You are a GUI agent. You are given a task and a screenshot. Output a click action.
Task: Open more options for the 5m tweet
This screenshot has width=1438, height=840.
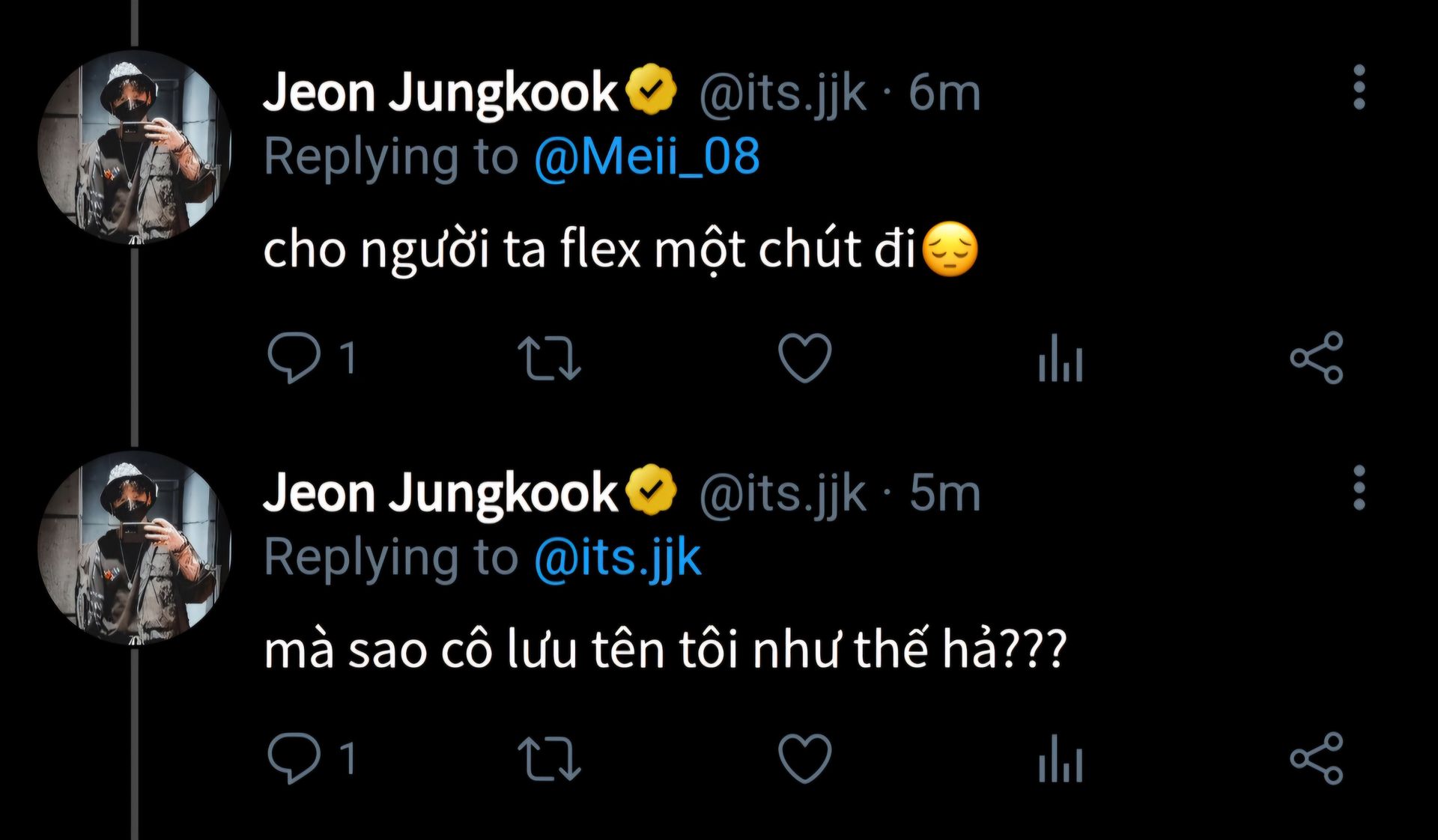[x=1359, y=488]
